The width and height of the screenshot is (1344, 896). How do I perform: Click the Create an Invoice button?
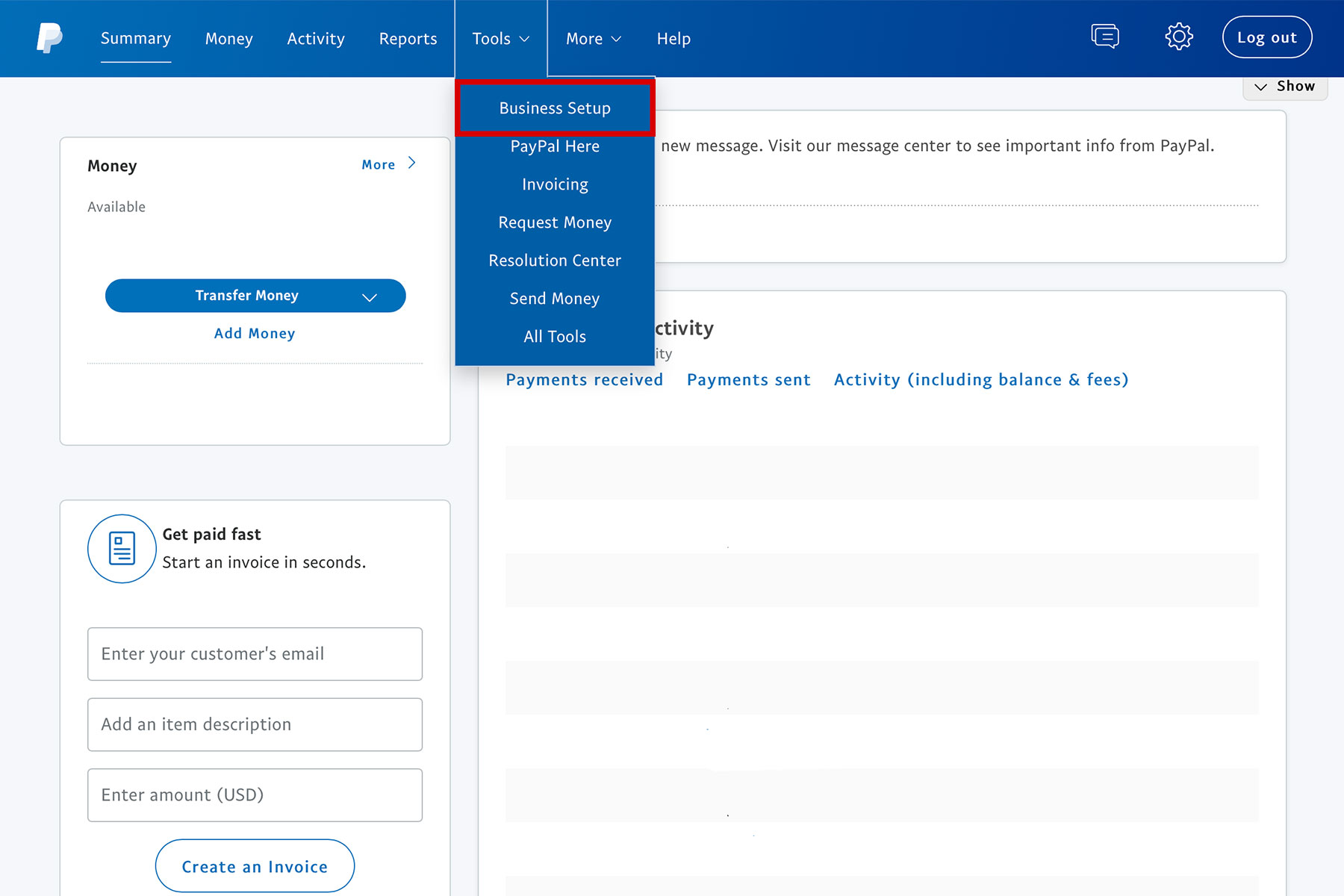255,866
